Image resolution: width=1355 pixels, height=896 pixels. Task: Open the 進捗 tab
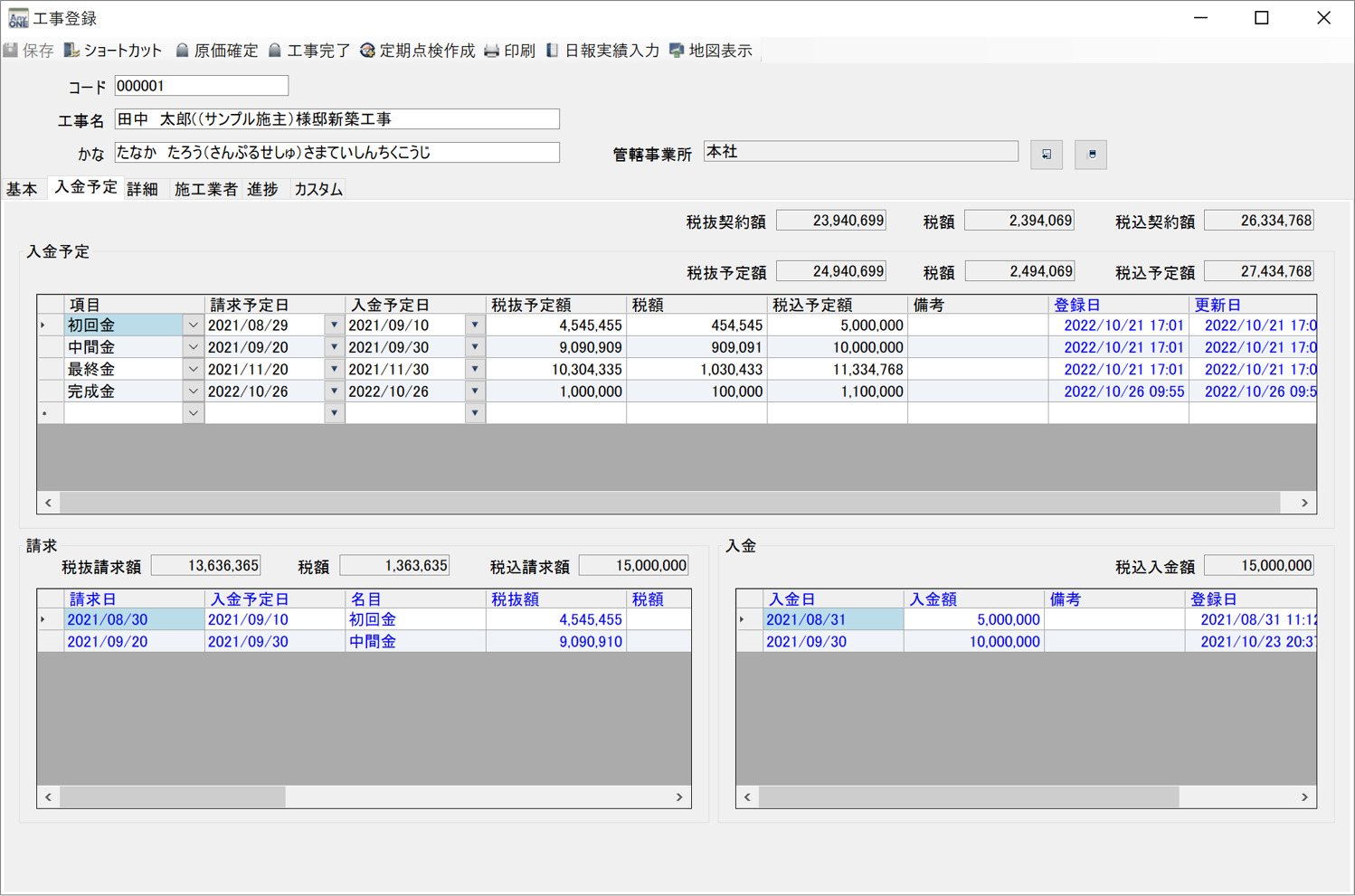point(263,188)
